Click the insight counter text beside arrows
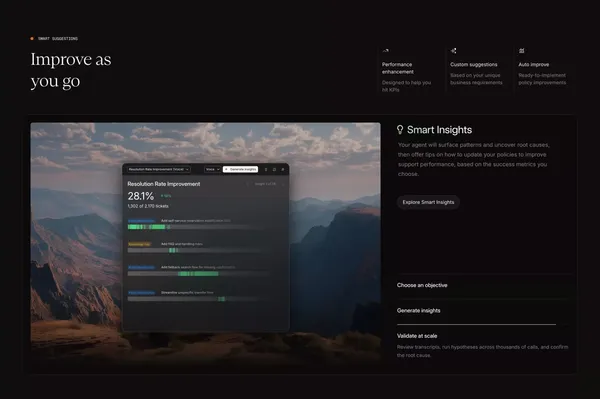The image size is (600, 399). coord(265,184)
